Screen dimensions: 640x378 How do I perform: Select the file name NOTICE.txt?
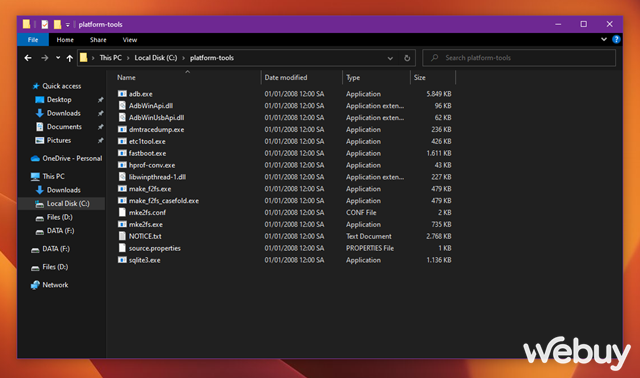145,236
